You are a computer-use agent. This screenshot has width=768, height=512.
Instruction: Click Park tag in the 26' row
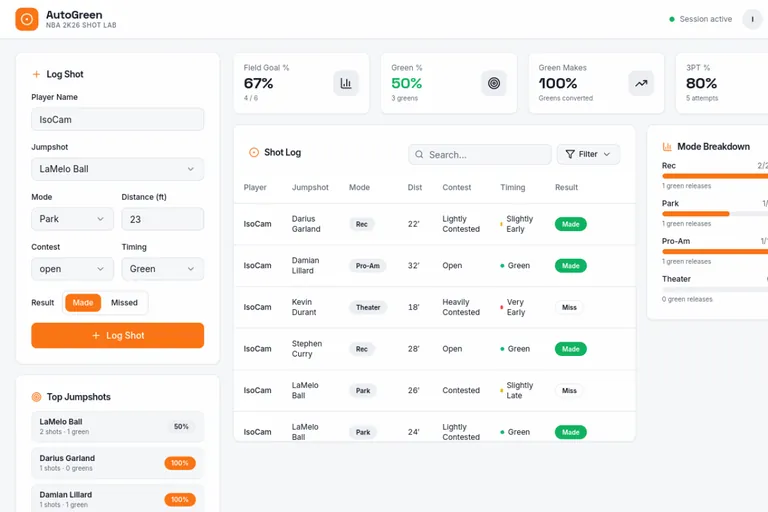[363, 390]
